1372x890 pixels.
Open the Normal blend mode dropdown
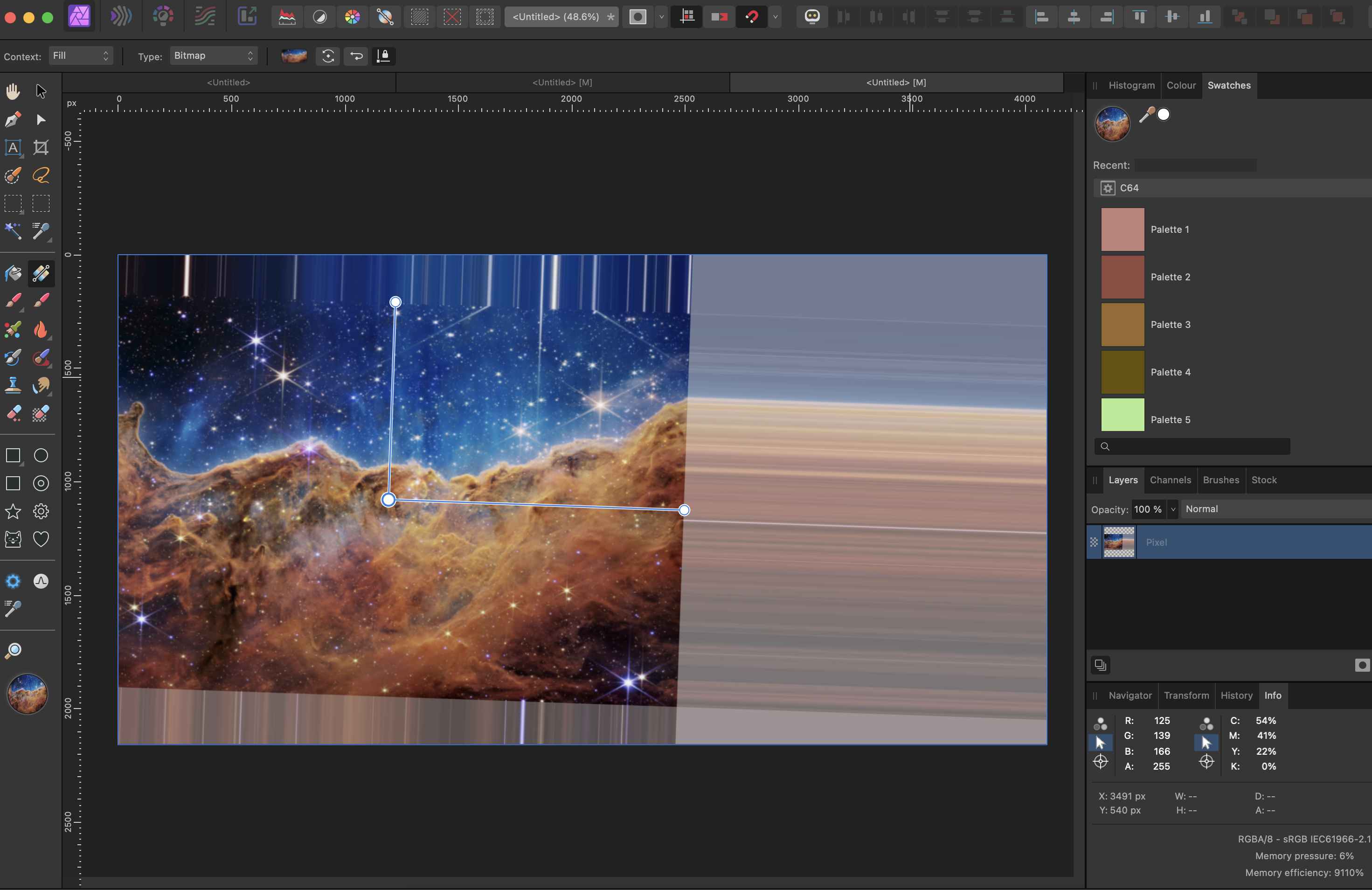click(x=1276, y=509)
